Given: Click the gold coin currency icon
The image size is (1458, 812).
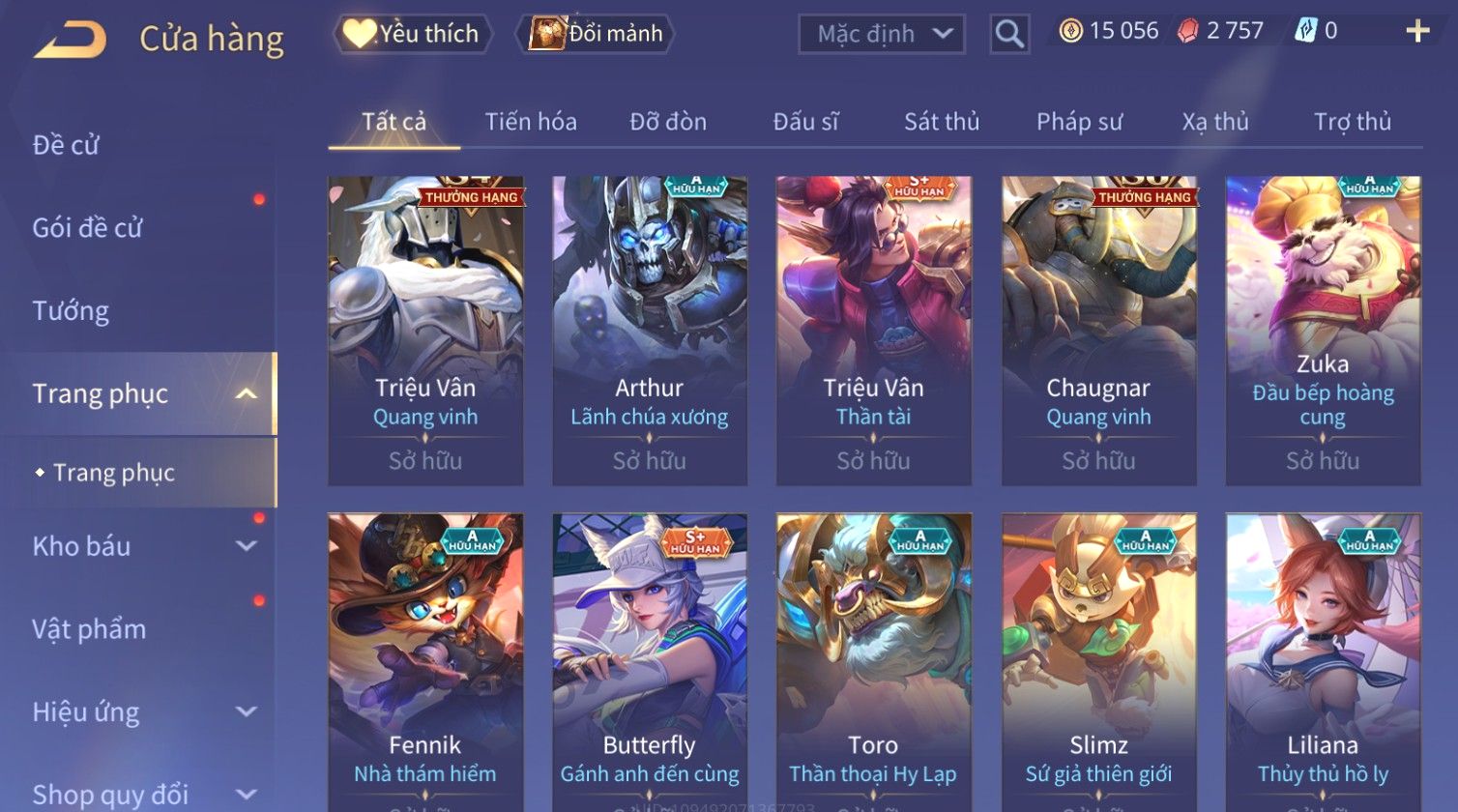Looking at the screenshot, I should click(x=1070, y=32).
